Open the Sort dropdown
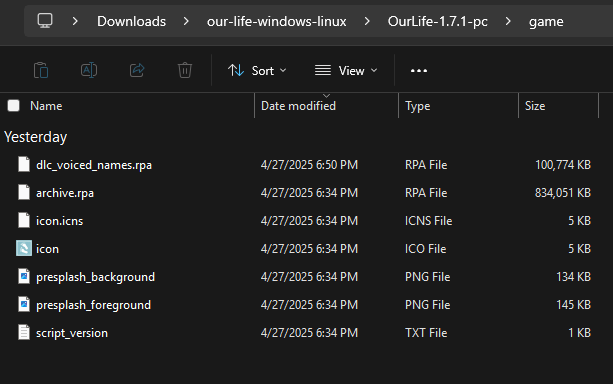This screenshot has height=384, width=613. (257, 71)
